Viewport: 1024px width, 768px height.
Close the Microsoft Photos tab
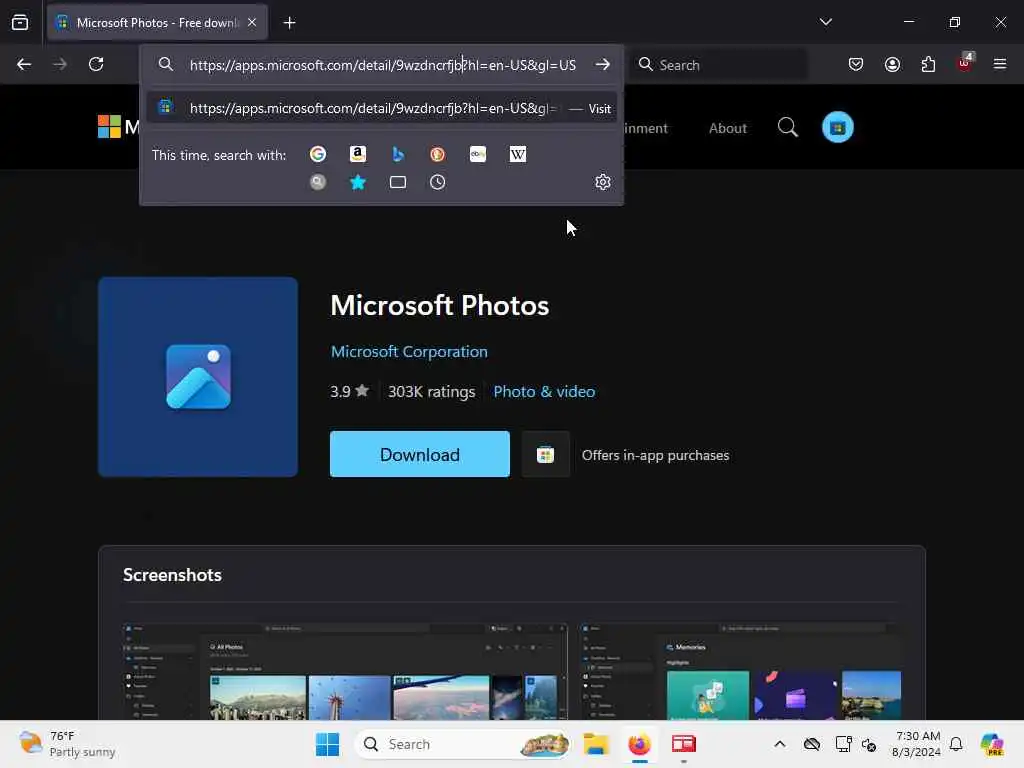point(252,23)
